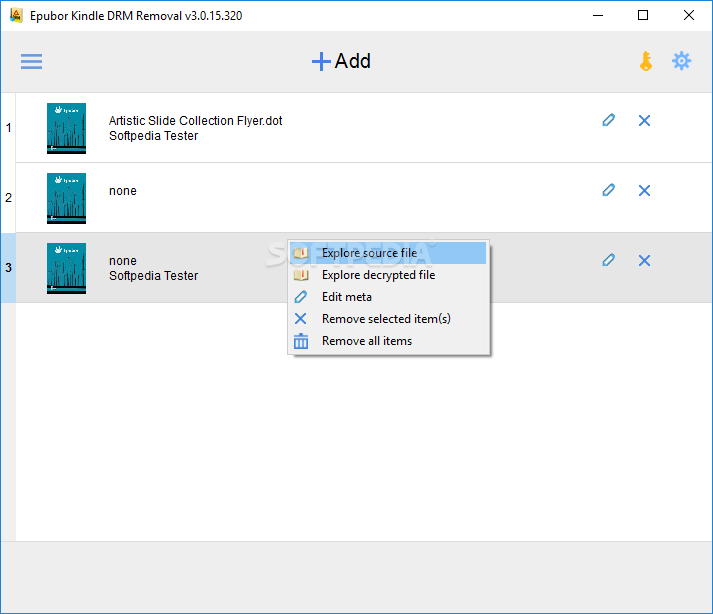Screen dimensions: 713x614
Task: Remove row 2 with the X icon
Action: pyautogui.click(x=644, y=191)
